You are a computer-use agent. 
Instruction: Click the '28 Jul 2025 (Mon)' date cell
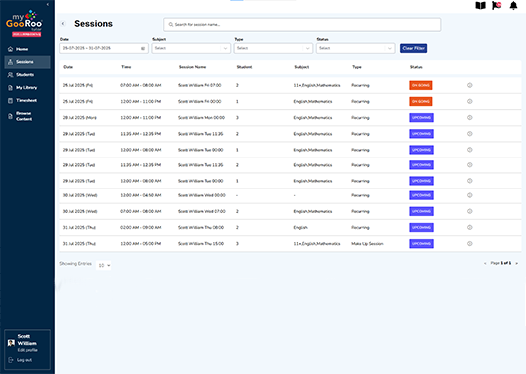pos(80,118)
